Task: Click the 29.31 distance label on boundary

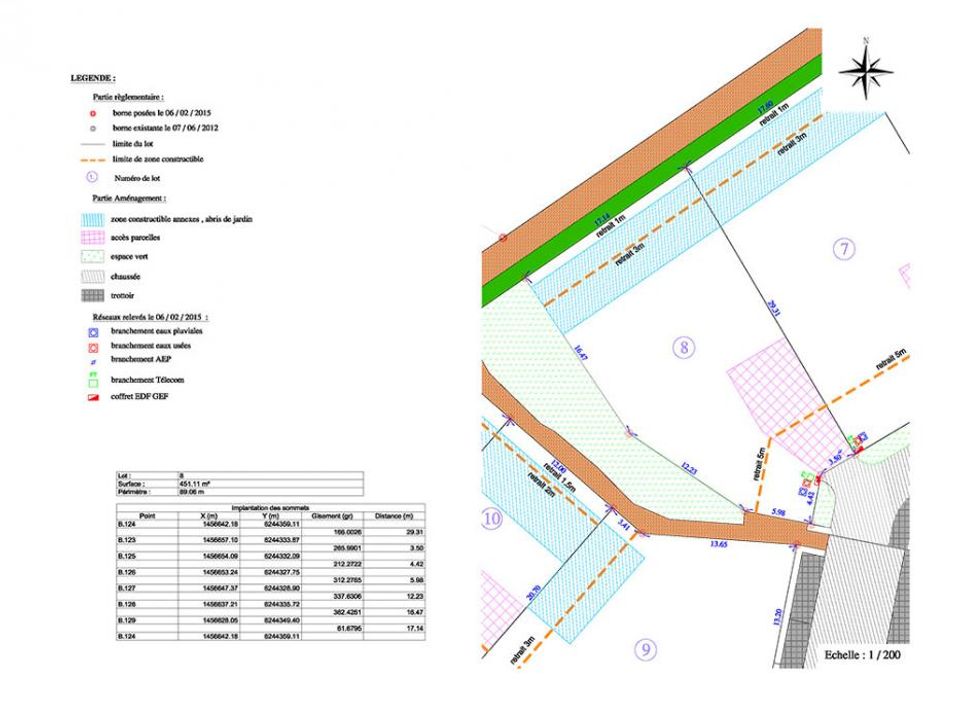Action: coord(774,308)
